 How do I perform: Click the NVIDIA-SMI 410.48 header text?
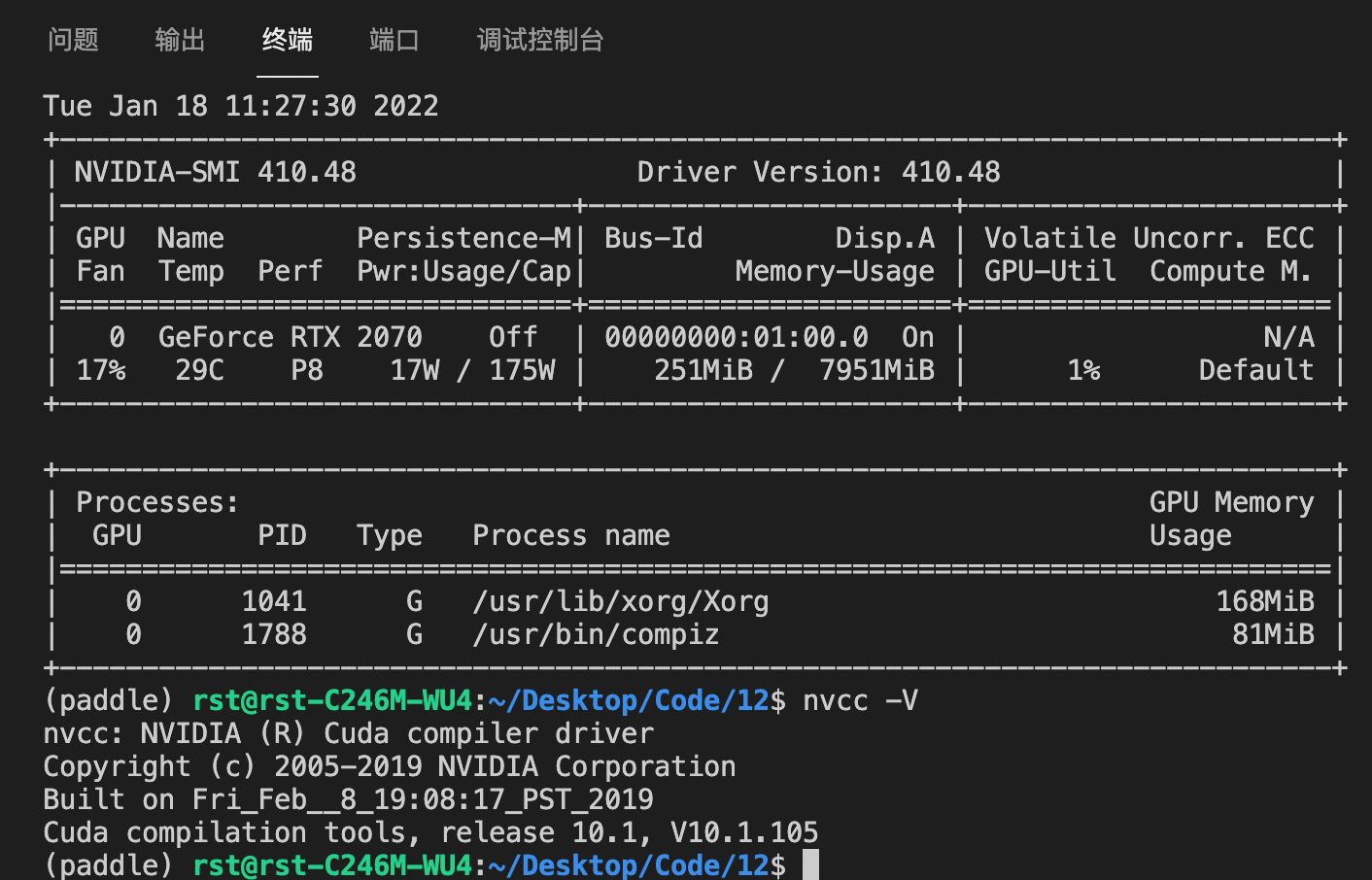[x=215, y=172]
